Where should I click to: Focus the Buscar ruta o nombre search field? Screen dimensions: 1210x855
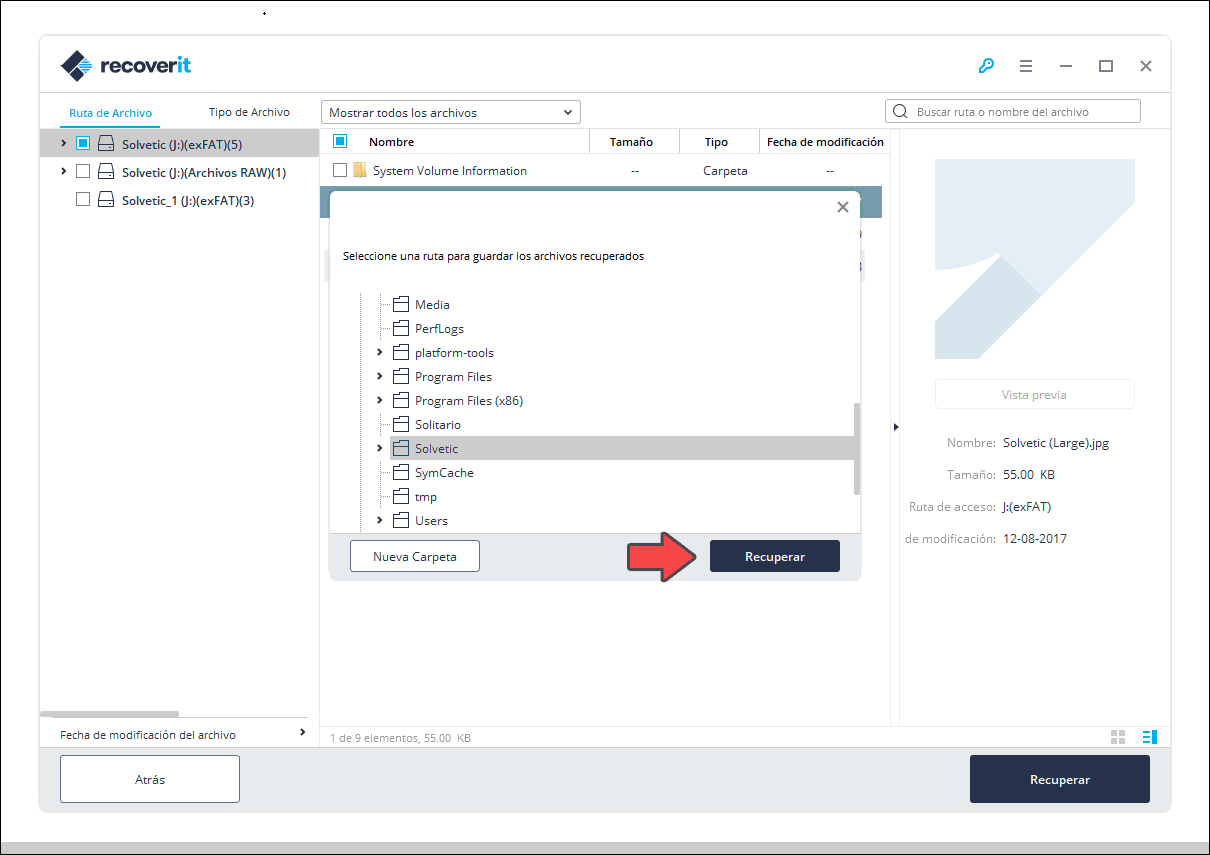tap(1013, 112)
